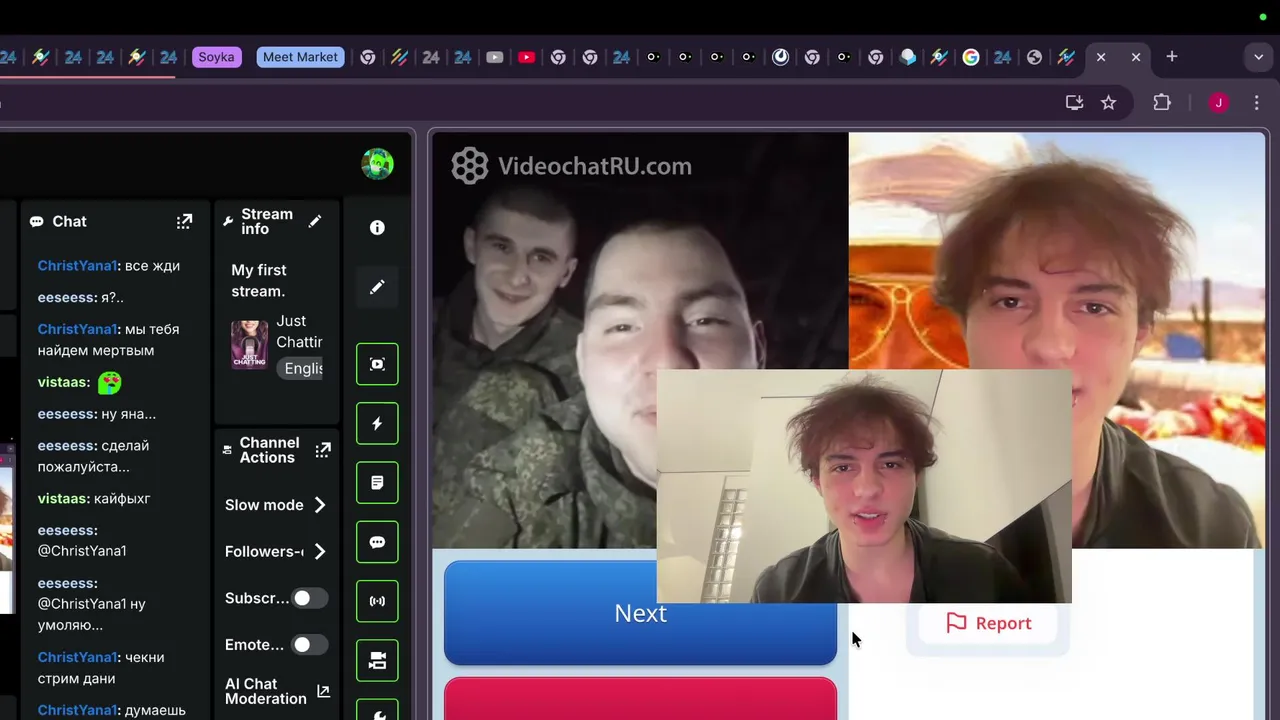The image size is (1280, 720).
Task: Open AI Chat Moderation external link icon
Action: click(x=323, y=691)
